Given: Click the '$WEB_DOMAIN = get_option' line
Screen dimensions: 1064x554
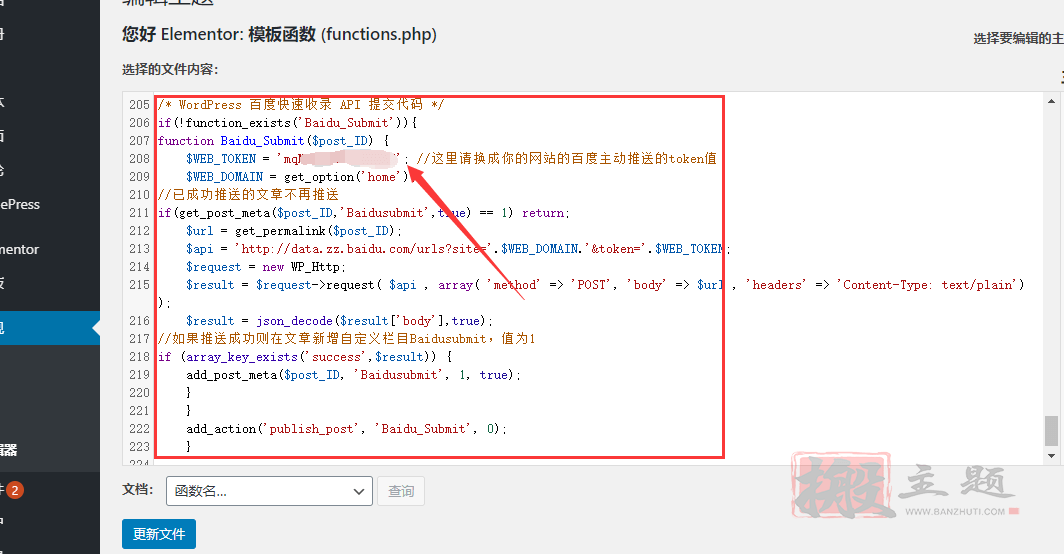Looking at the screenshot, I should (298, 177).
